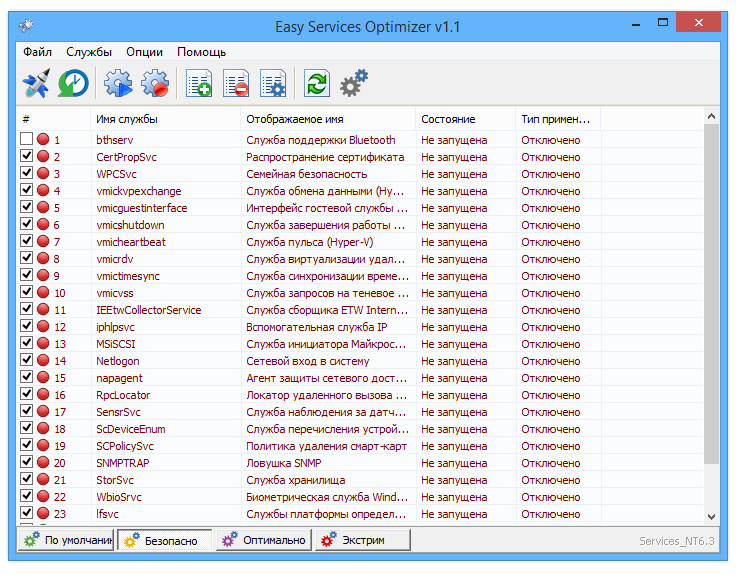Select the RpcLocator service name

[123, 395]
